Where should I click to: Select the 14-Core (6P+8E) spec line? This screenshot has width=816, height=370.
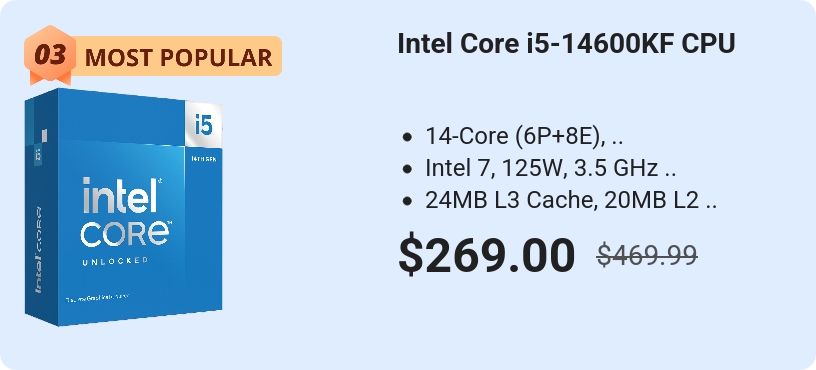click(x=524, y=136)
